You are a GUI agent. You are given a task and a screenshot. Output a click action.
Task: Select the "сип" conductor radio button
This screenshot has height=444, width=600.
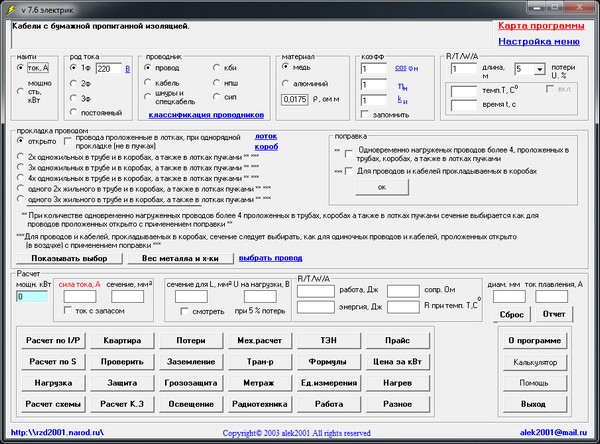click(217, 100)
